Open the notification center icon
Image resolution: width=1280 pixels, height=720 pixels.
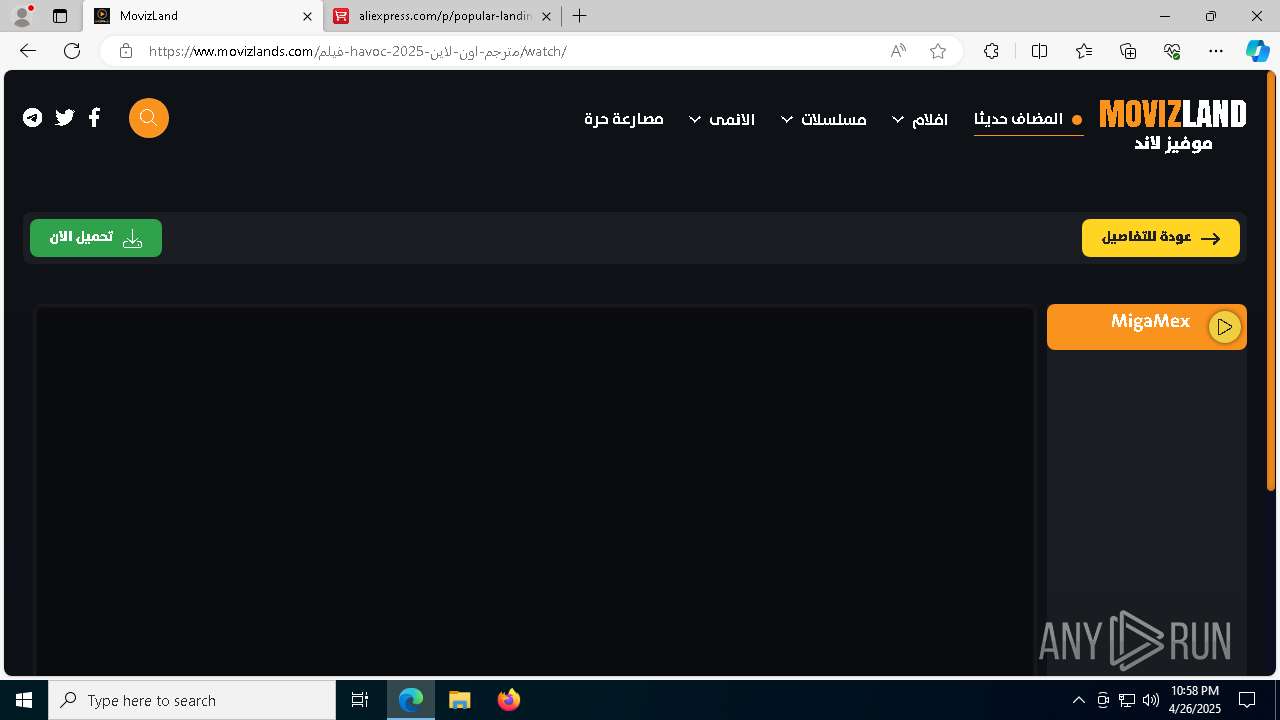(1247, 700)
